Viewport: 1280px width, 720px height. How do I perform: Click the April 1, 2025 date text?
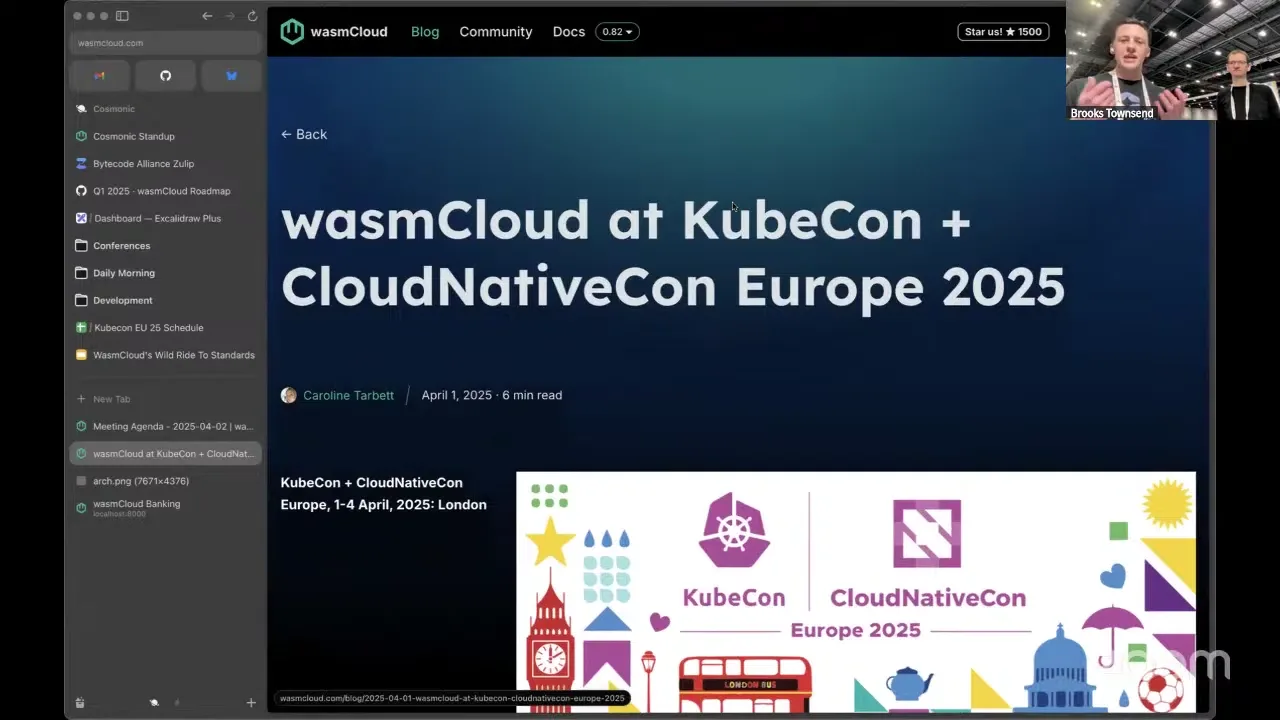[457, 395]
